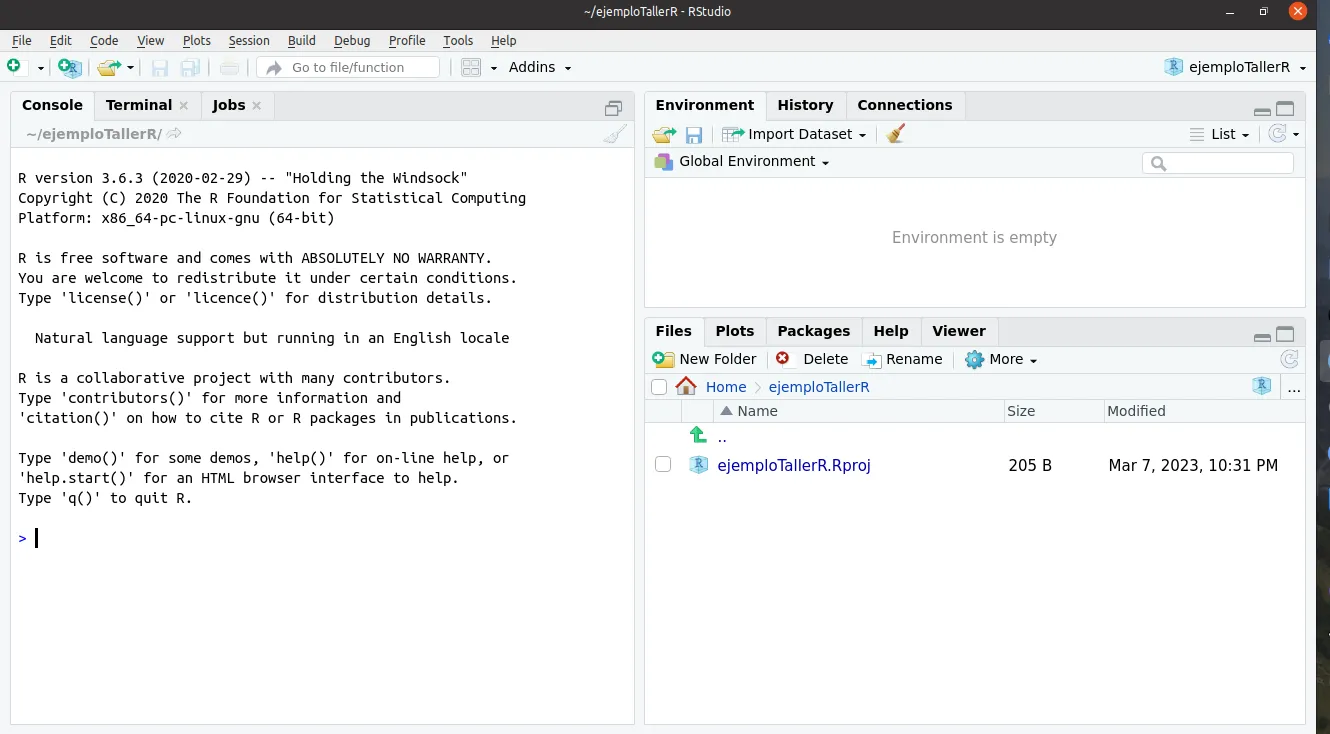Click the New File icon in toolbar

tap(15, 67)
